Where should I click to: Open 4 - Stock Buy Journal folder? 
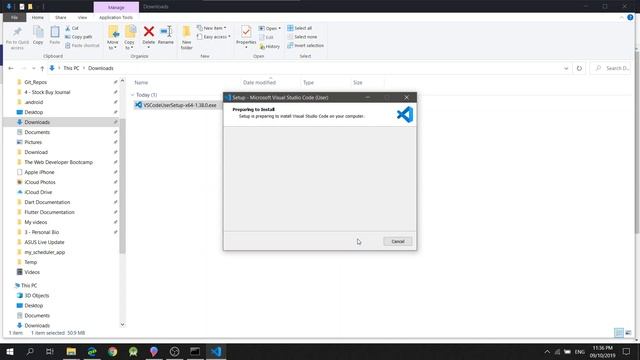click(x=47, y=92)
